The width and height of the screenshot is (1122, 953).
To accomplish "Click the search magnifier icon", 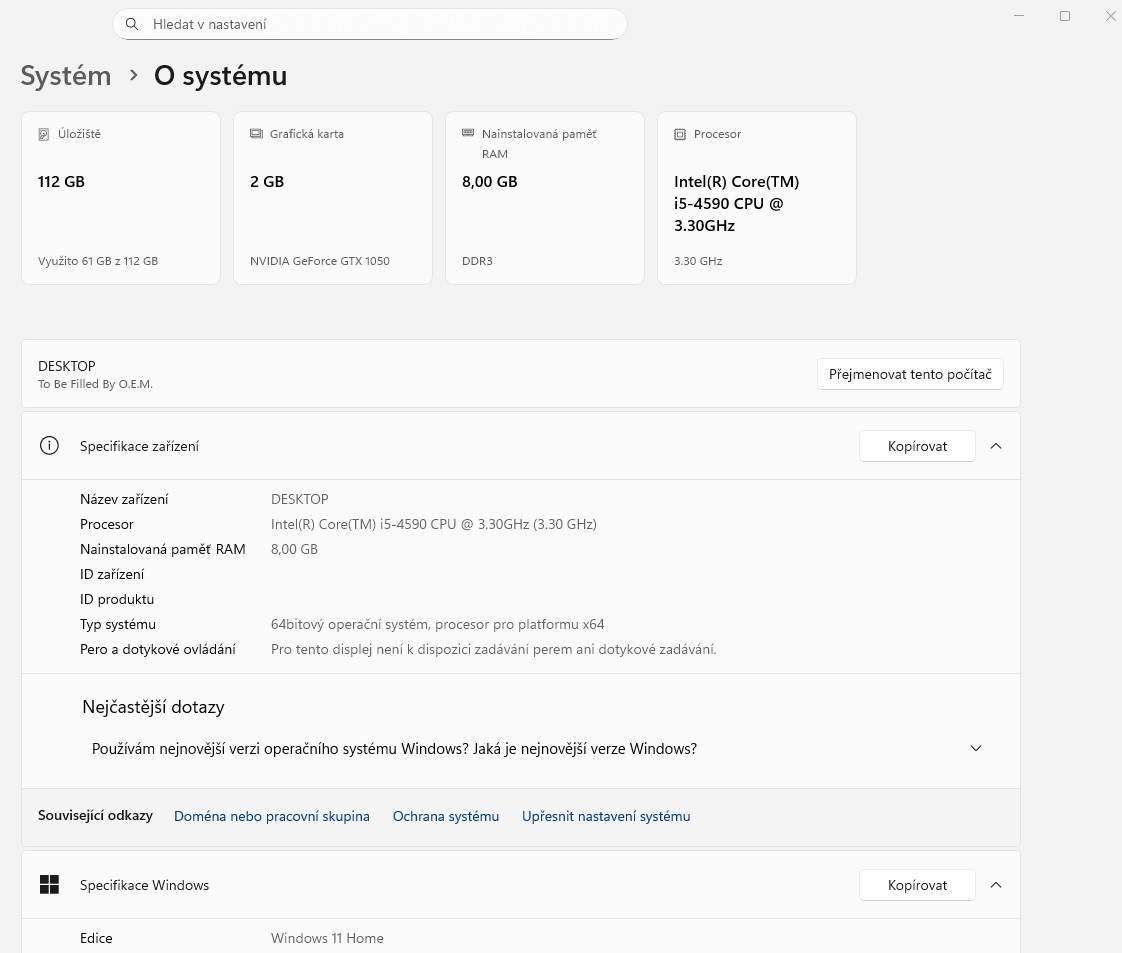I will coord(132,24).
